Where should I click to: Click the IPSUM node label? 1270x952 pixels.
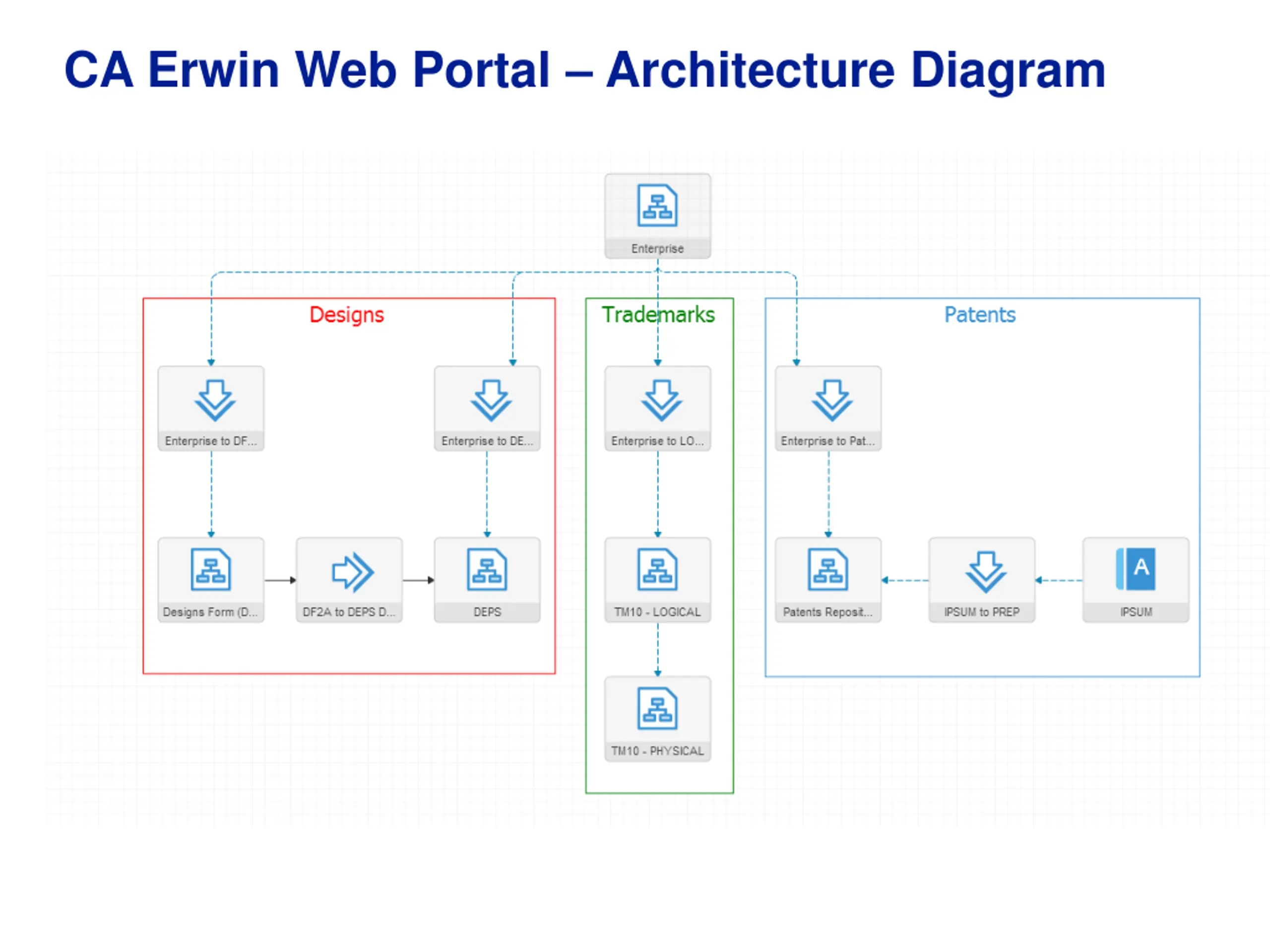(1136, 612)
